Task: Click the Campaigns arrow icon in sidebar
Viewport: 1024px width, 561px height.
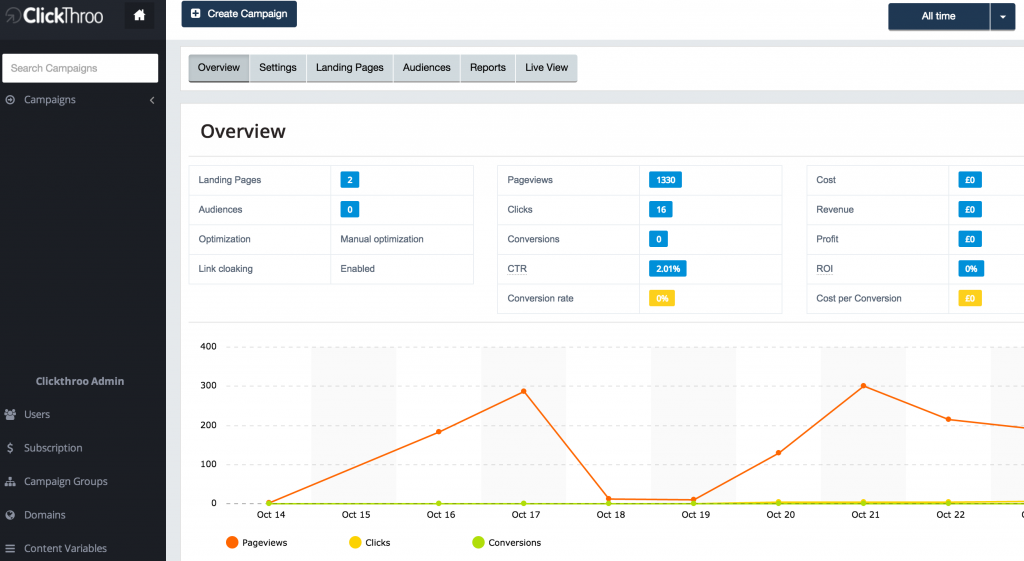Action: point(10,100)
